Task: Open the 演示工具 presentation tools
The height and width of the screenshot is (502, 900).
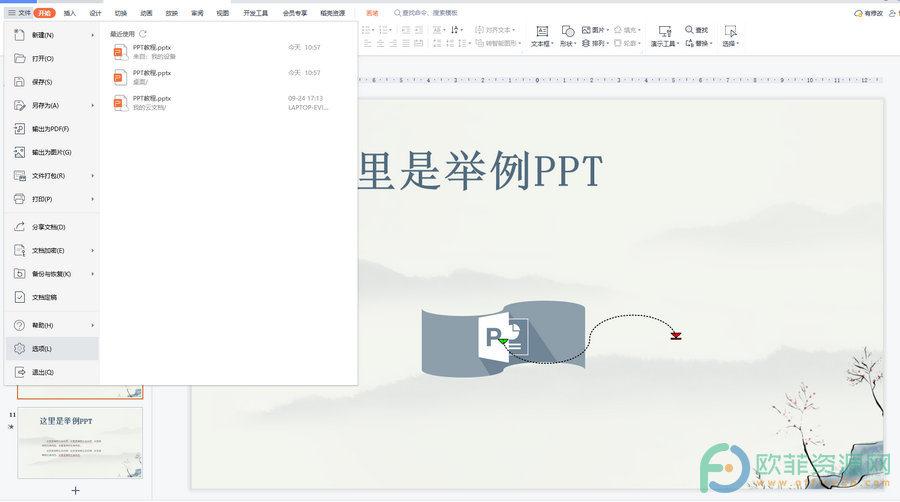Action: click(x=665, y=36)
